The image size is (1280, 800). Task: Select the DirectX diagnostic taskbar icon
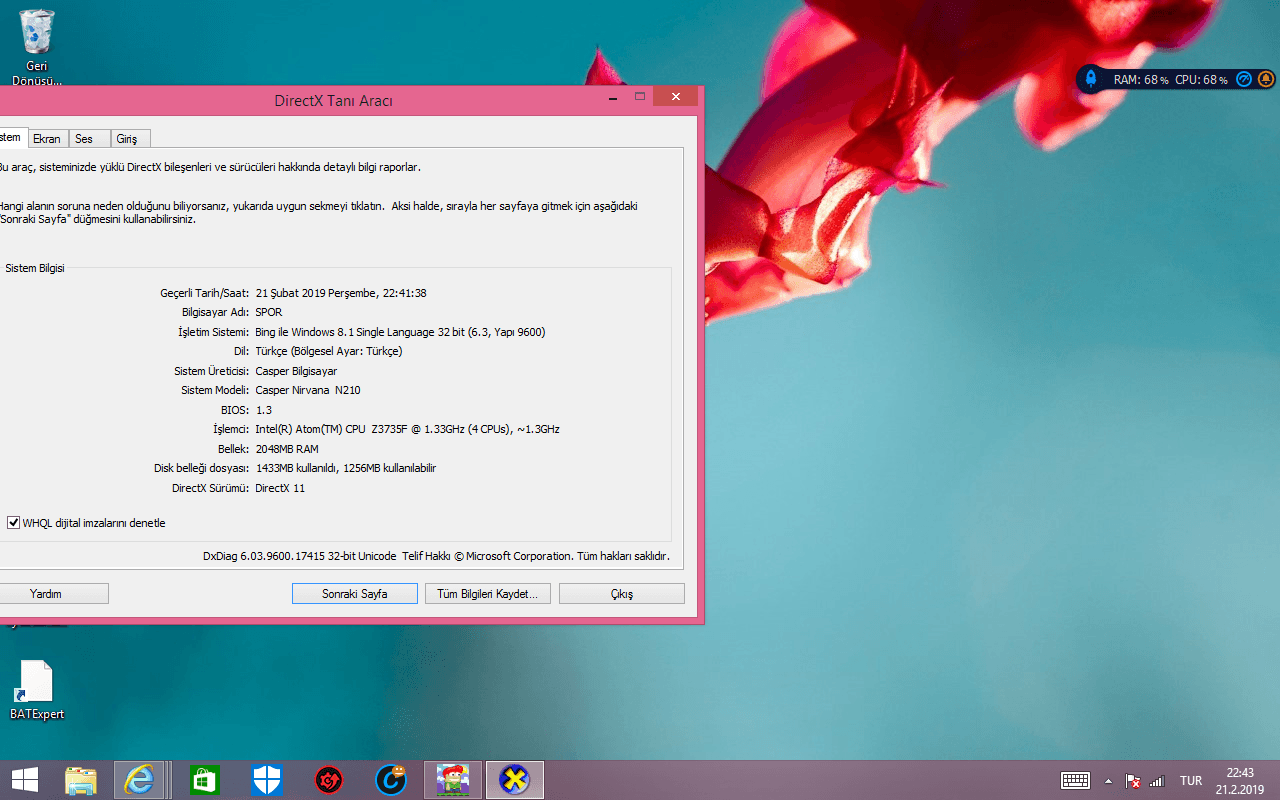click(515, 780)
